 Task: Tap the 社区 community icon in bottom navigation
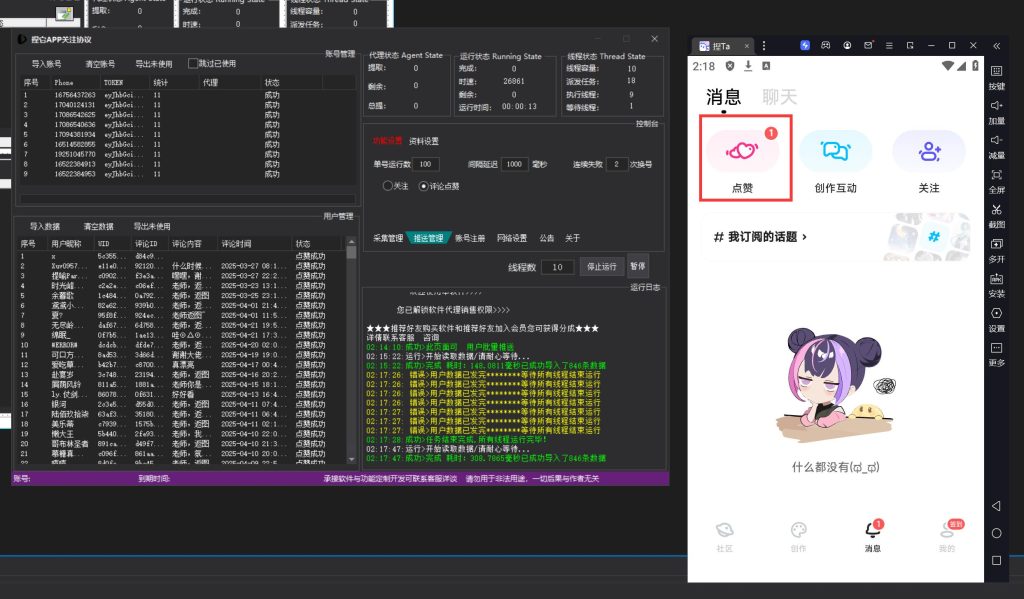pyautogui.click(x=725, y=531)
